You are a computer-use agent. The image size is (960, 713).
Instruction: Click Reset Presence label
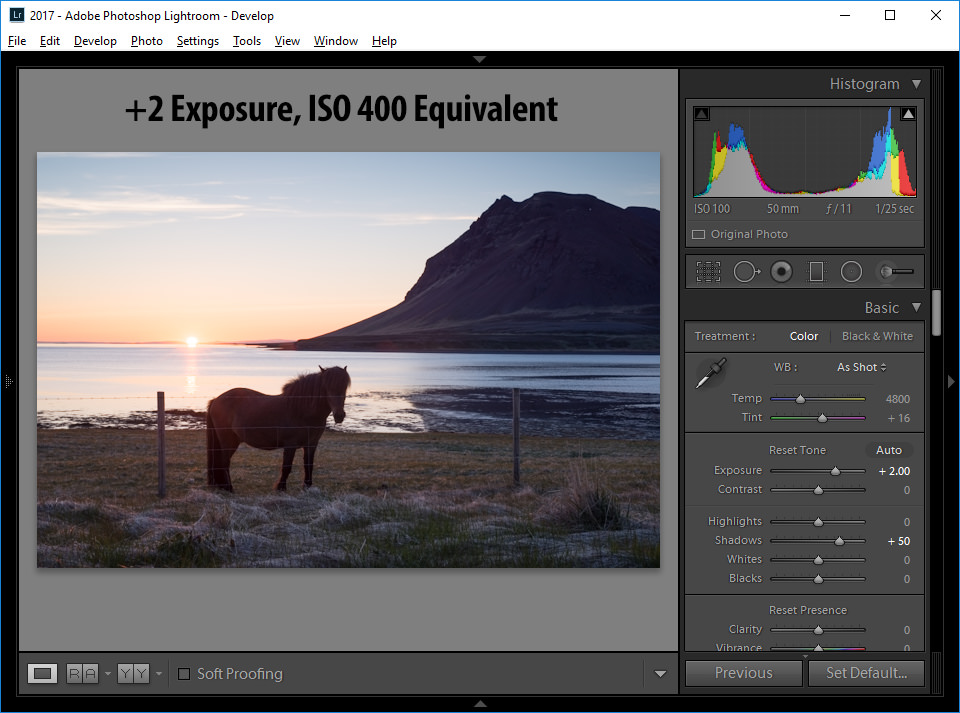tap(808, 610)
